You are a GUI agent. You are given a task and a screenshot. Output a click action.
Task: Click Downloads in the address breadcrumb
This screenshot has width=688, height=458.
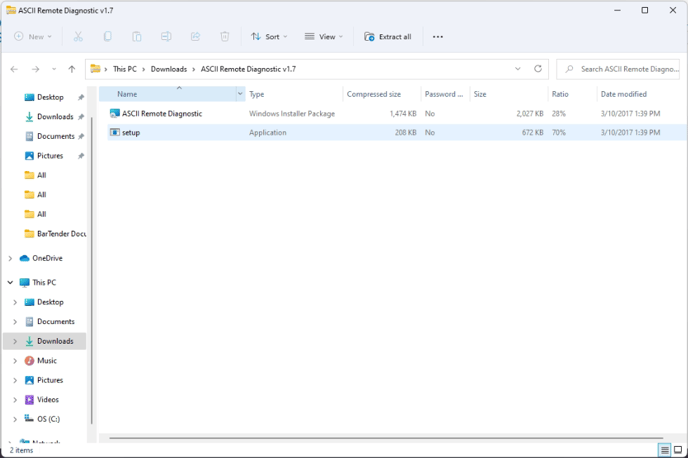[x=168, y=69]
